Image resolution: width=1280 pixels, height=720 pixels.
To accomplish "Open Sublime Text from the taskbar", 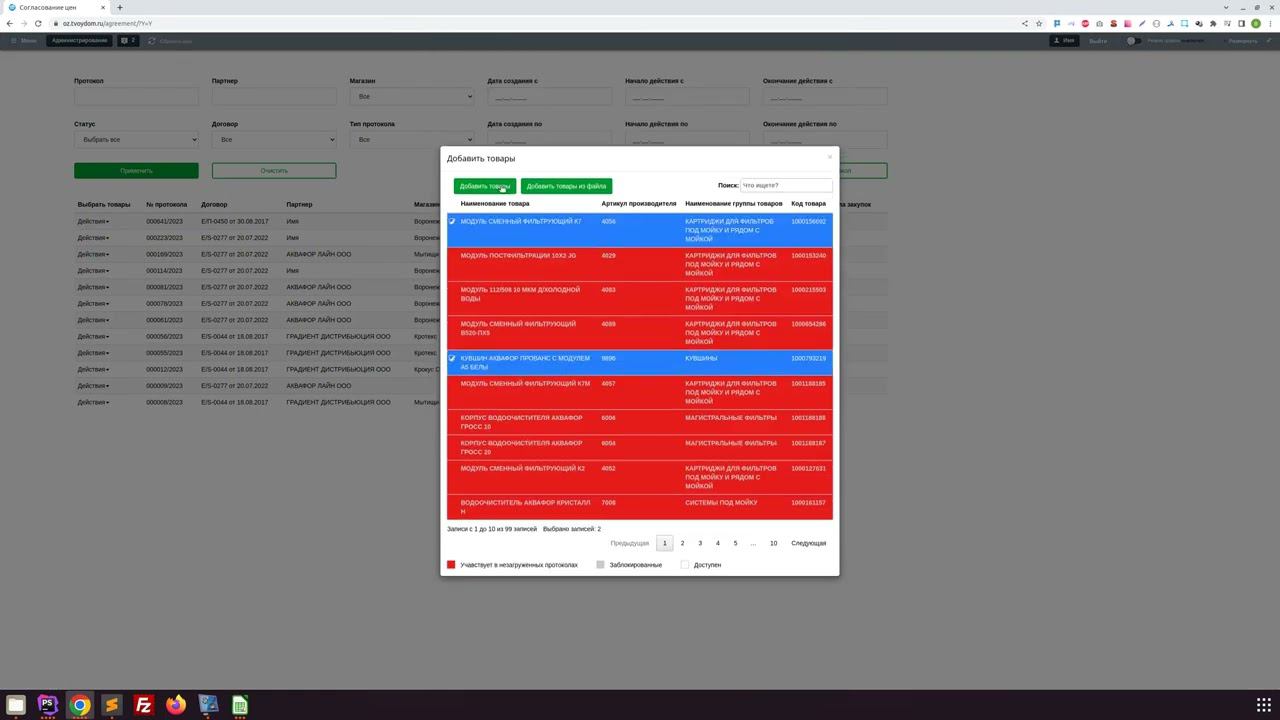I will pyautogui.click(x=111, y=705).
